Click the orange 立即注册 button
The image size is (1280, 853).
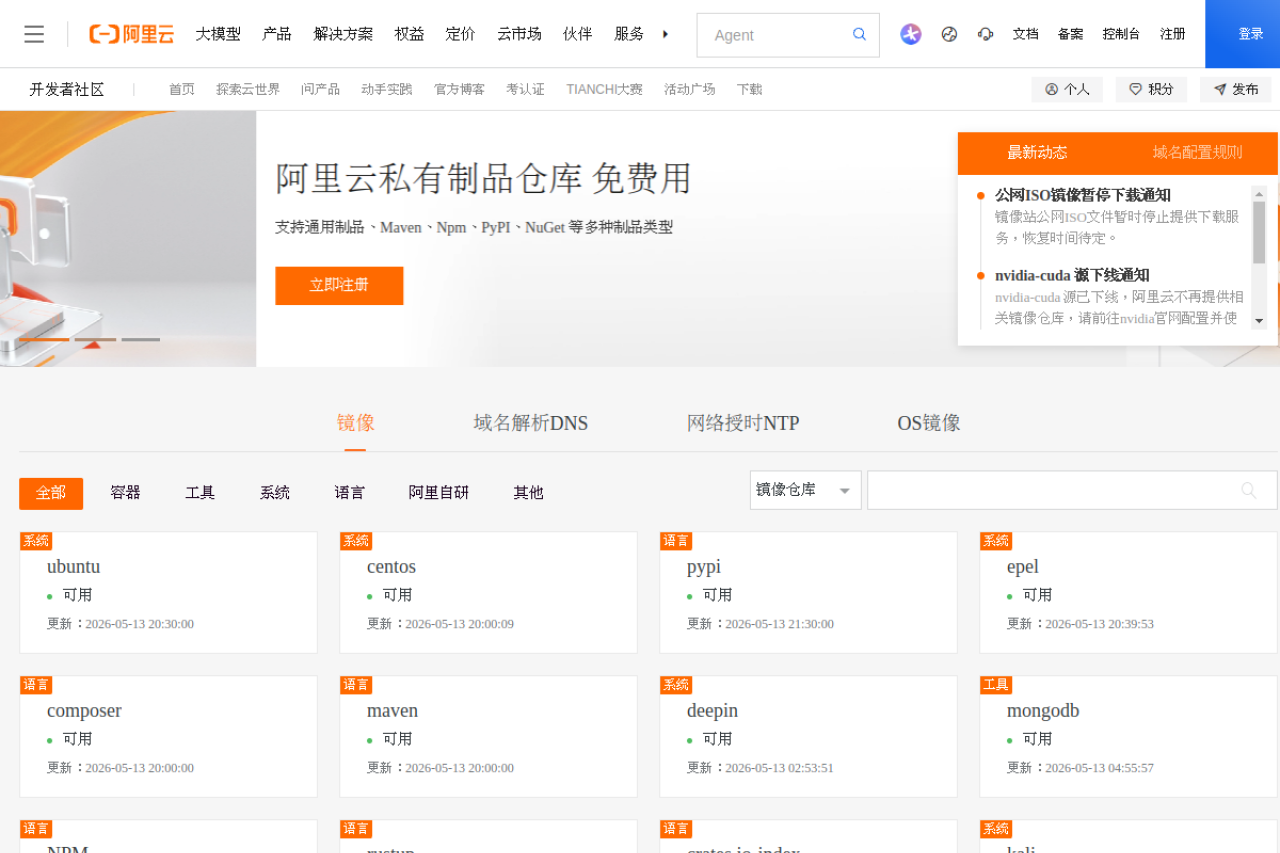(x=339, y=285)
